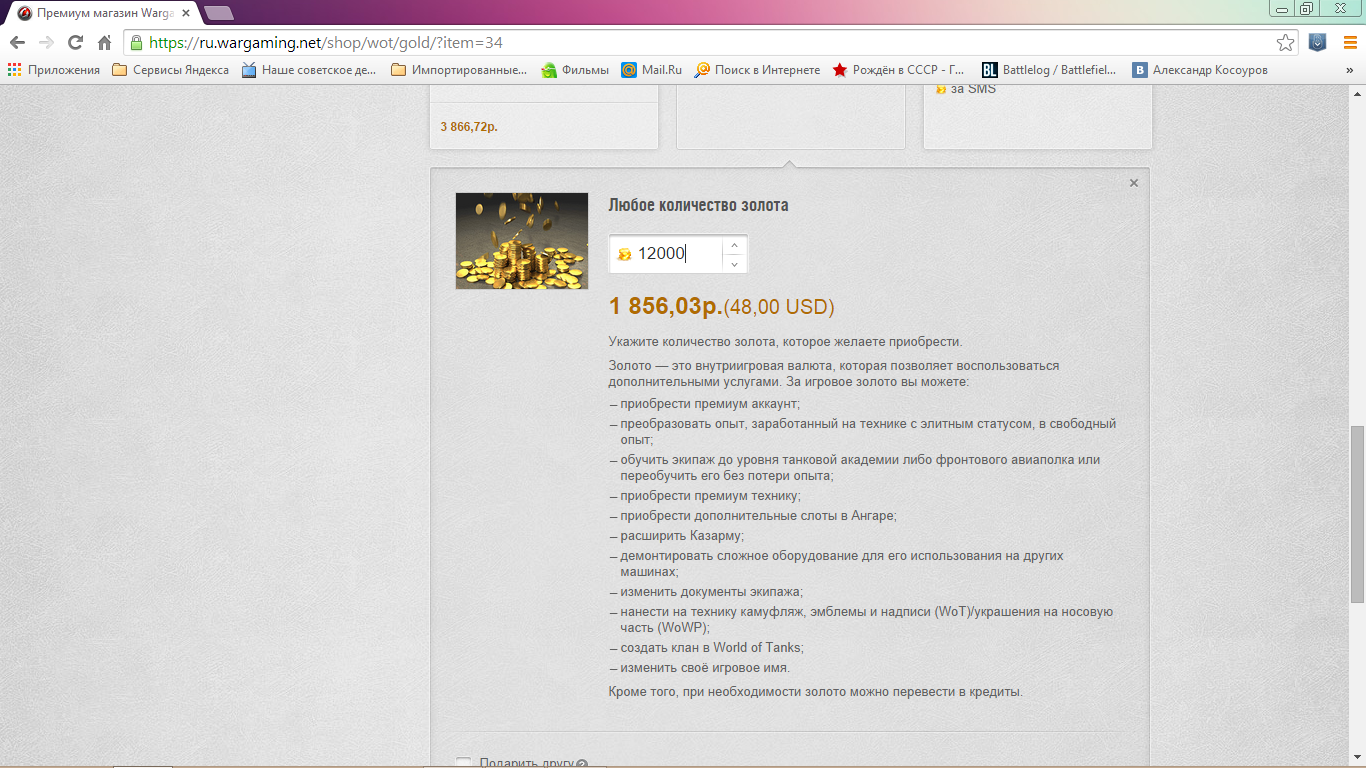The height and width of the screenshot is (768, 1366).
Task: Bookmark this page with the star icon
Action: click(1286, 42)
